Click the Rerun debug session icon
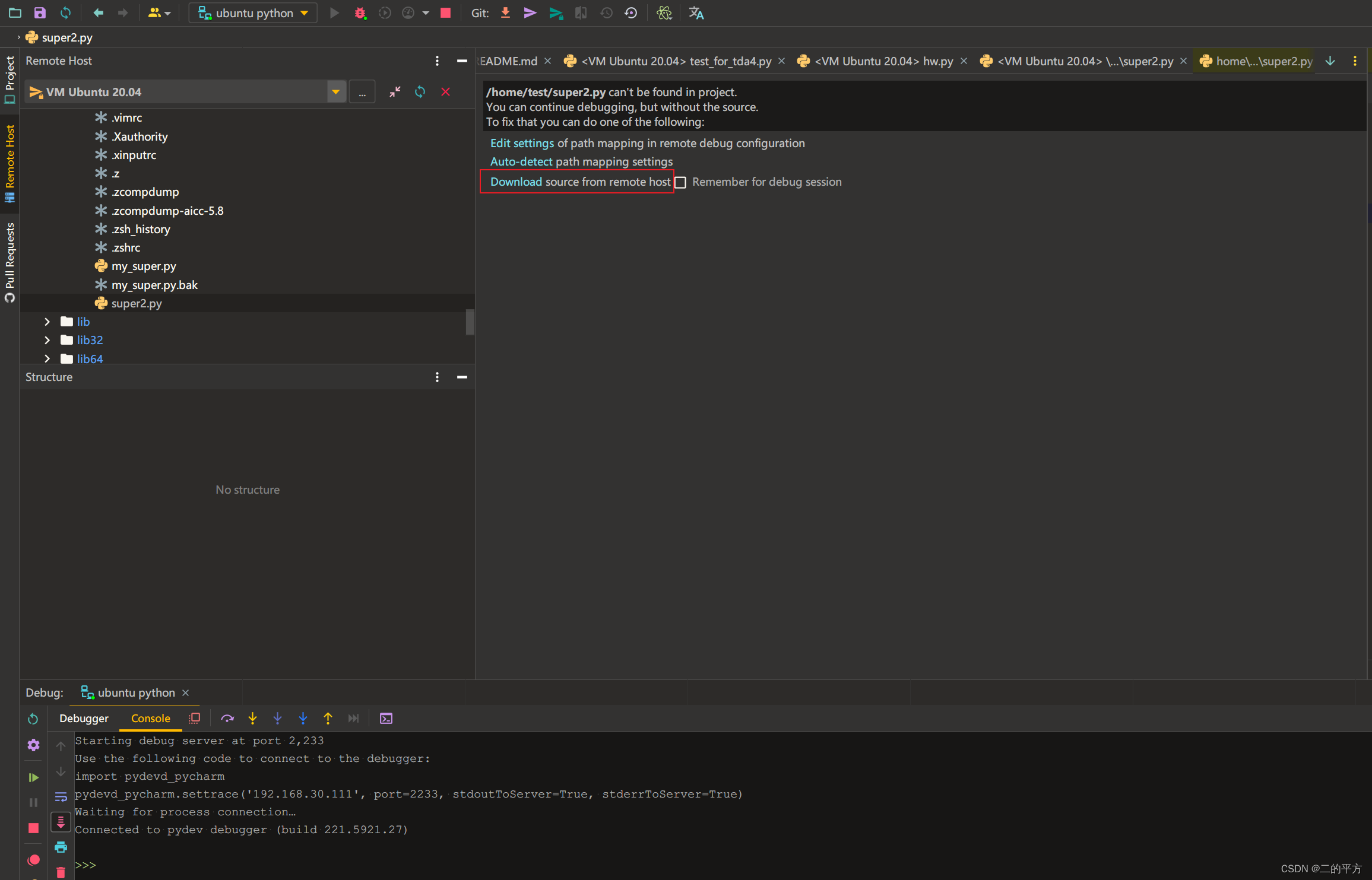This screenshot has height=880, width=1372. pyautogui.click(x=33, y=719)
